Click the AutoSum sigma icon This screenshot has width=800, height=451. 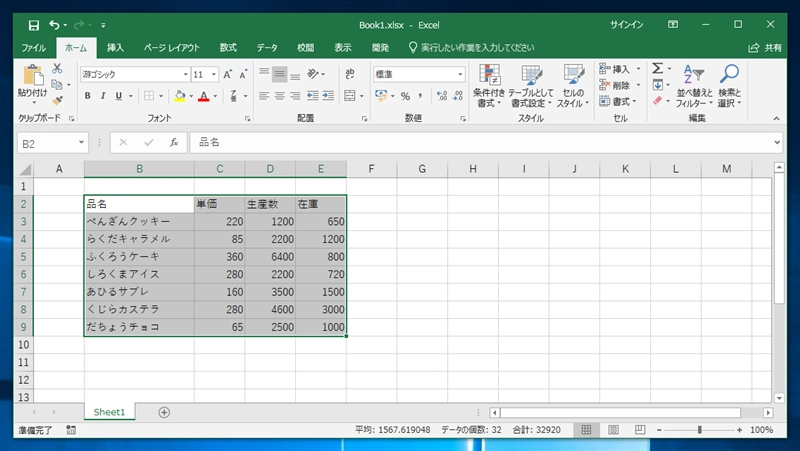tap(658, 68)
